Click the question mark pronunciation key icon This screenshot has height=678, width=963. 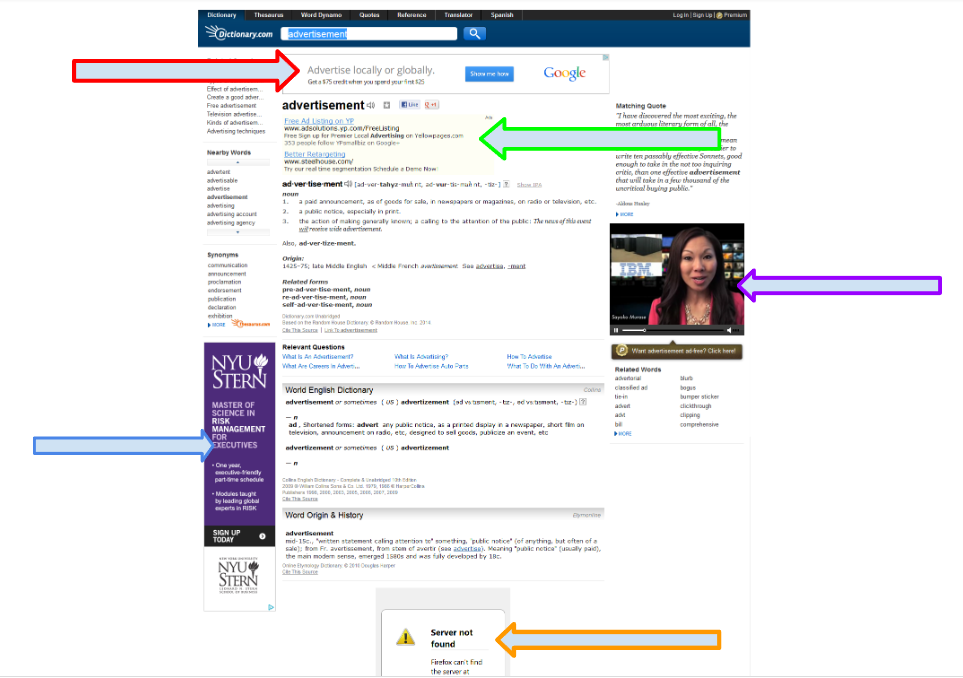(x=507, y=184)
